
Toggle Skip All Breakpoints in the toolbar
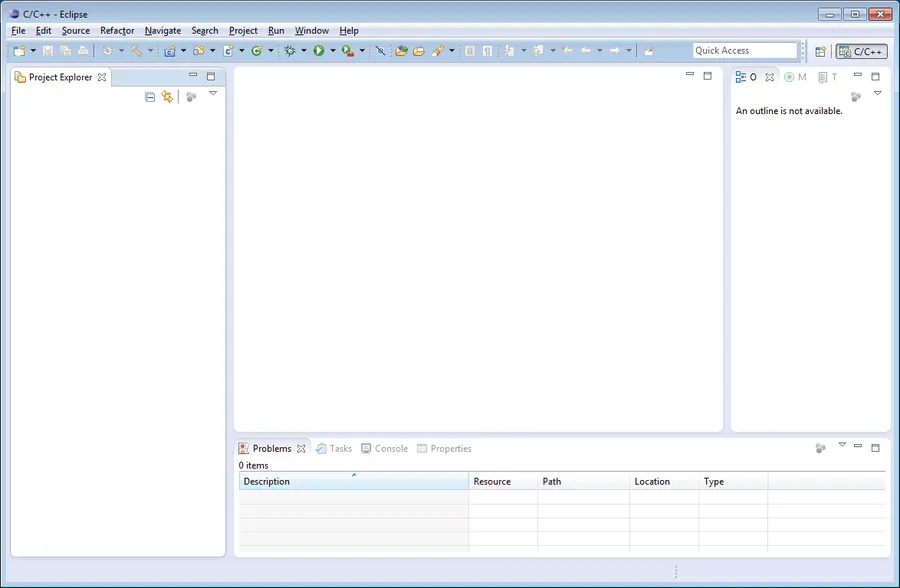coord(380,51)
